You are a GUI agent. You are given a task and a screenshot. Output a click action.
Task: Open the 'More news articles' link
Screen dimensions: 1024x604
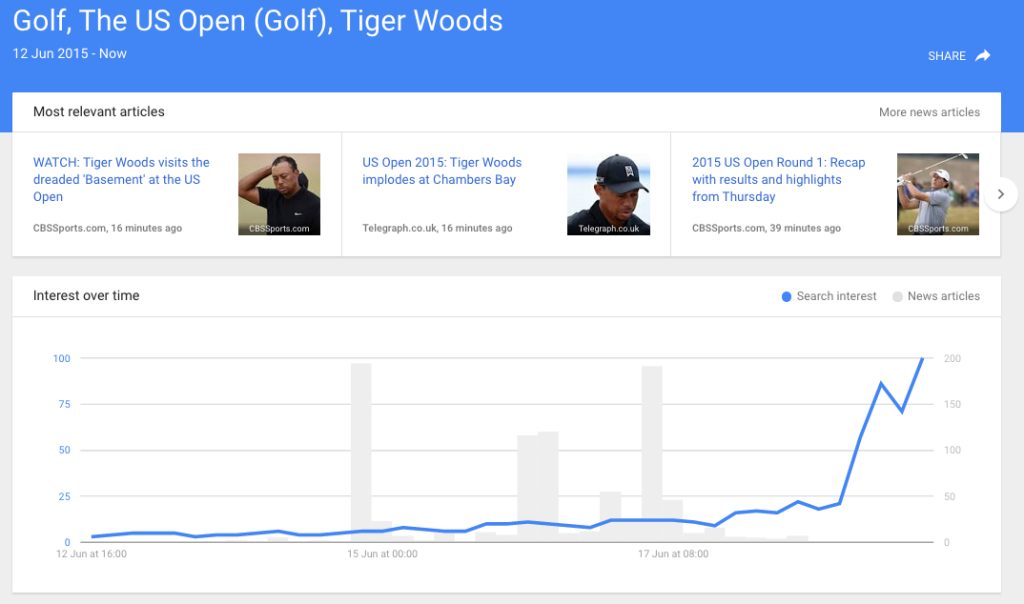929,112
